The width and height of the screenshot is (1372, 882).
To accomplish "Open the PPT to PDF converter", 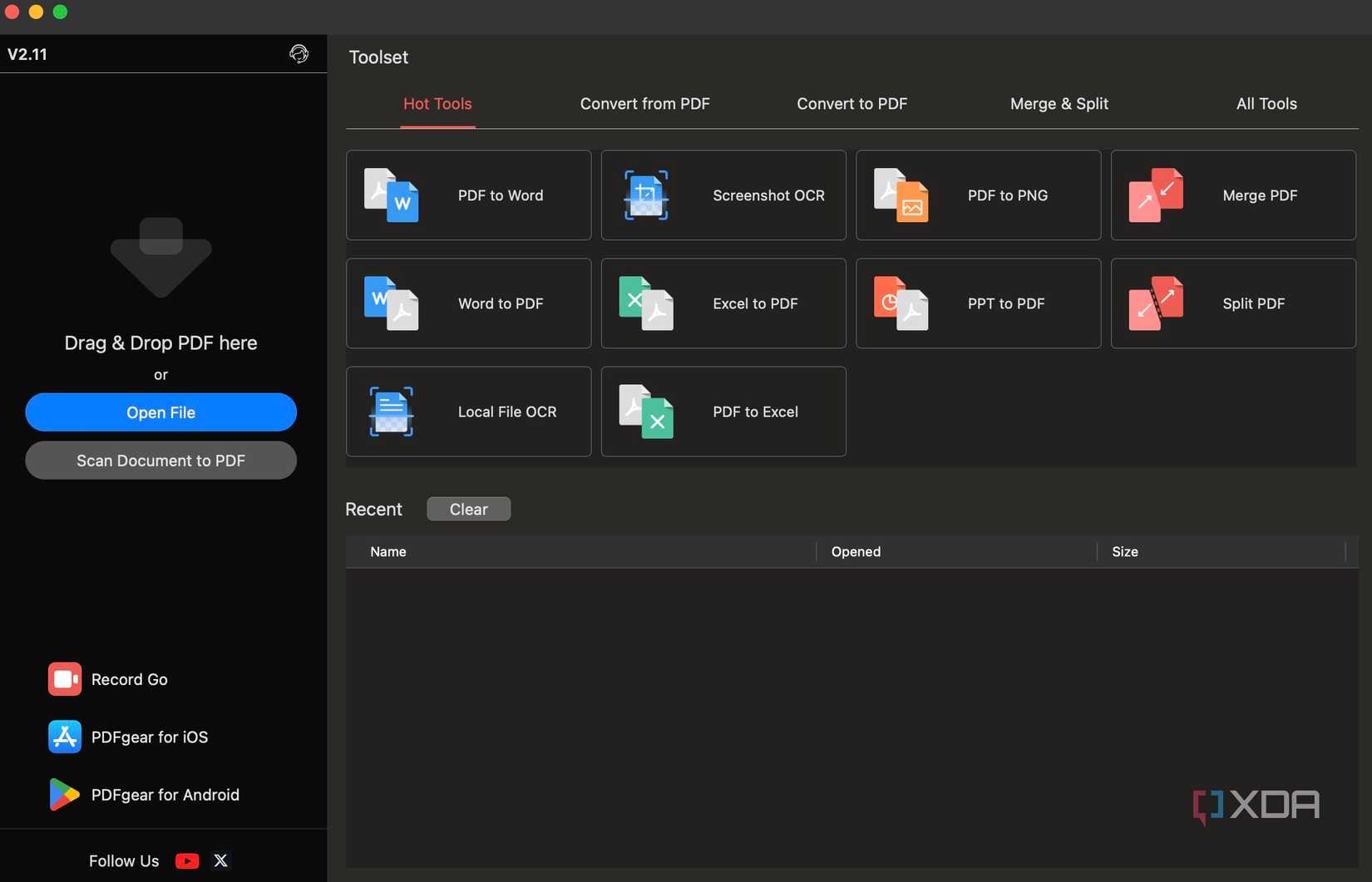I will 978,303.
